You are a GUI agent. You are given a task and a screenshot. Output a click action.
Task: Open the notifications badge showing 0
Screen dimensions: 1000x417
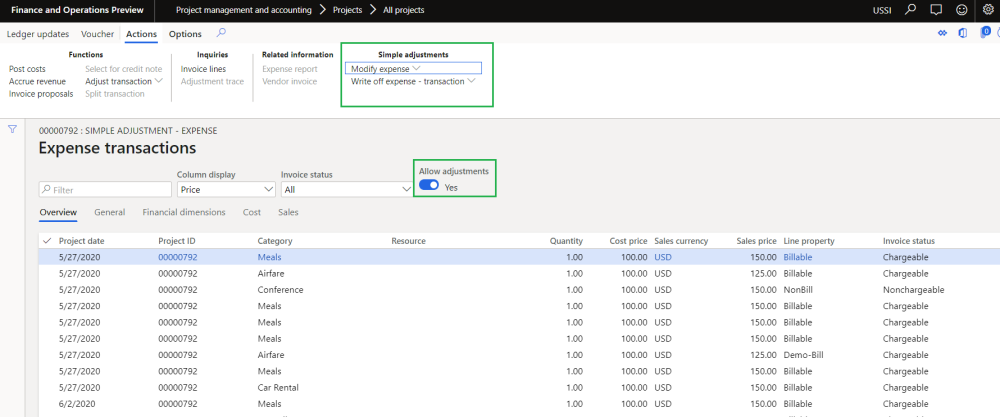tap(985, 32)
